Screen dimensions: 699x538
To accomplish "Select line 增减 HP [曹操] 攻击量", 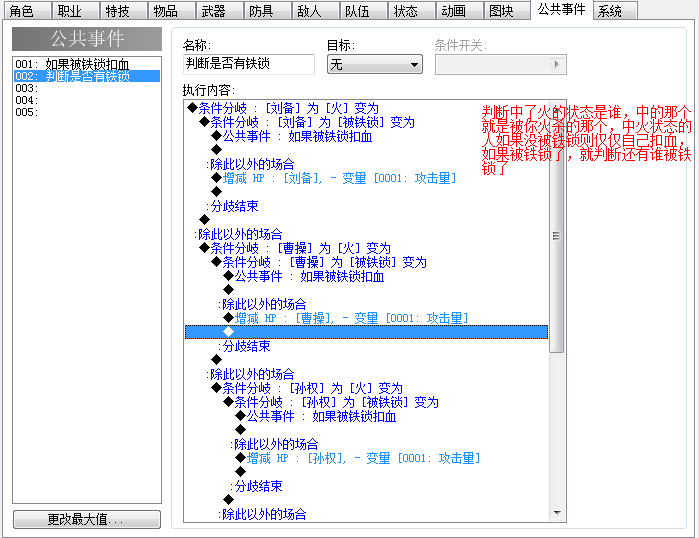I will tap(366, 318).
